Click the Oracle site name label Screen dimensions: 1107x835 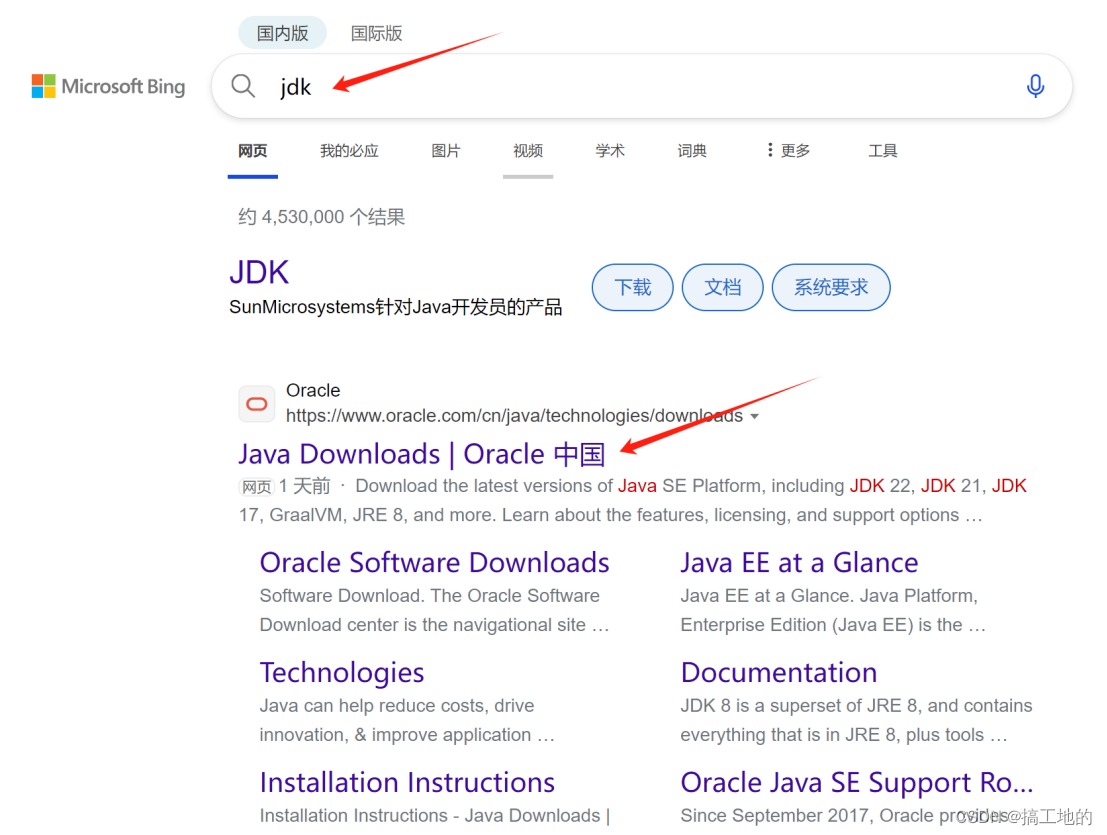point(313,390)
